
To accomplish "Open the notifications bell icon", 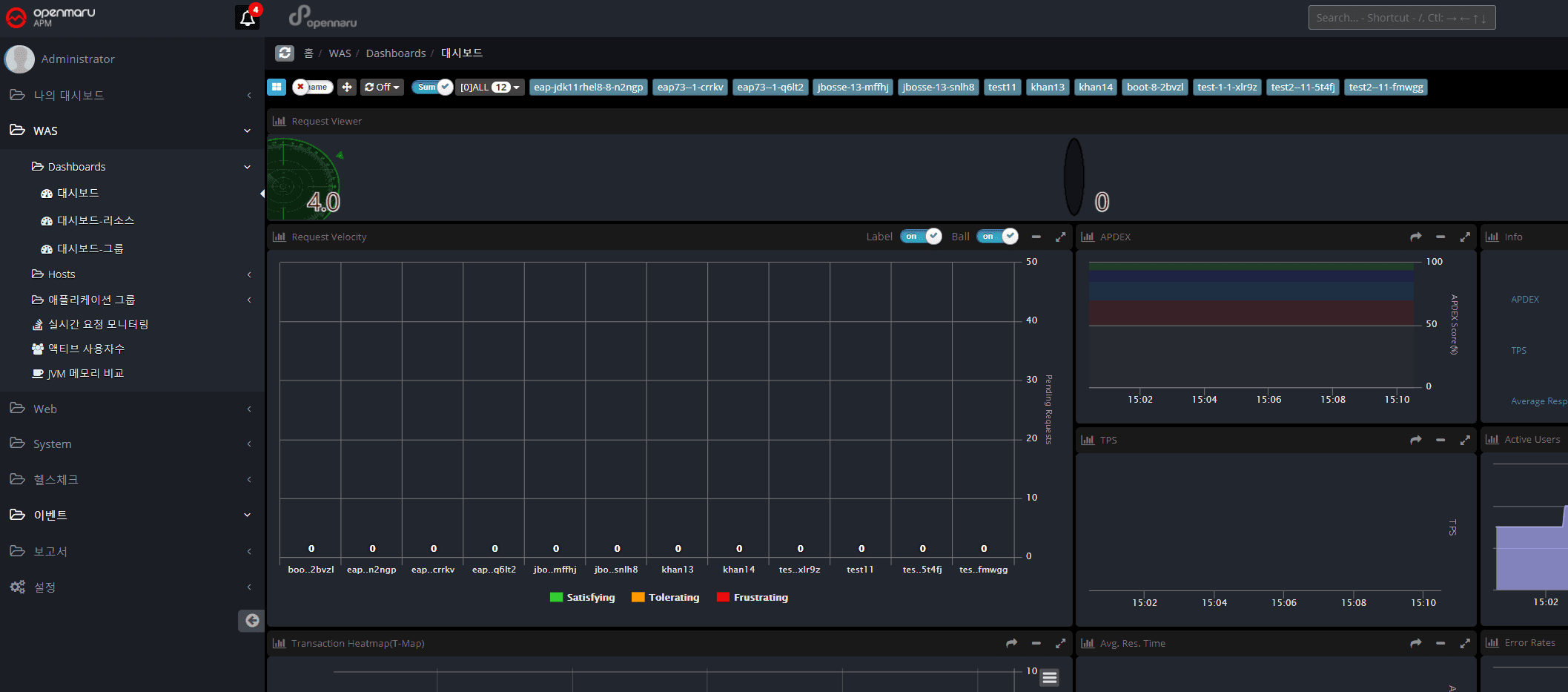I will pyautogui.click(x=247, y=18).
